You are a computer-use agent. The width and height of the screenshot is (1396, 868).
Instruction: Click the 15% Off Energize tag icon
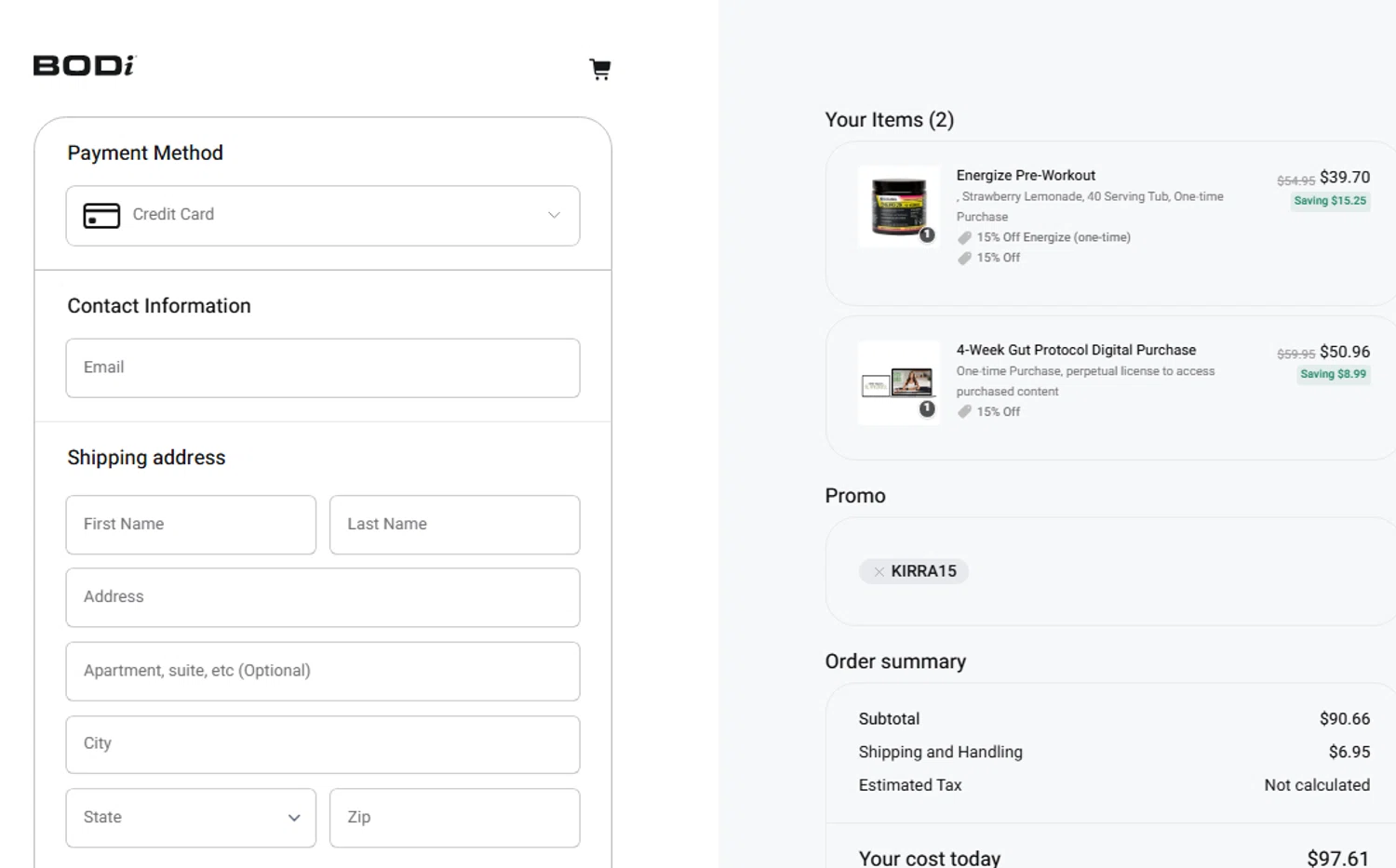pos(964,237)
